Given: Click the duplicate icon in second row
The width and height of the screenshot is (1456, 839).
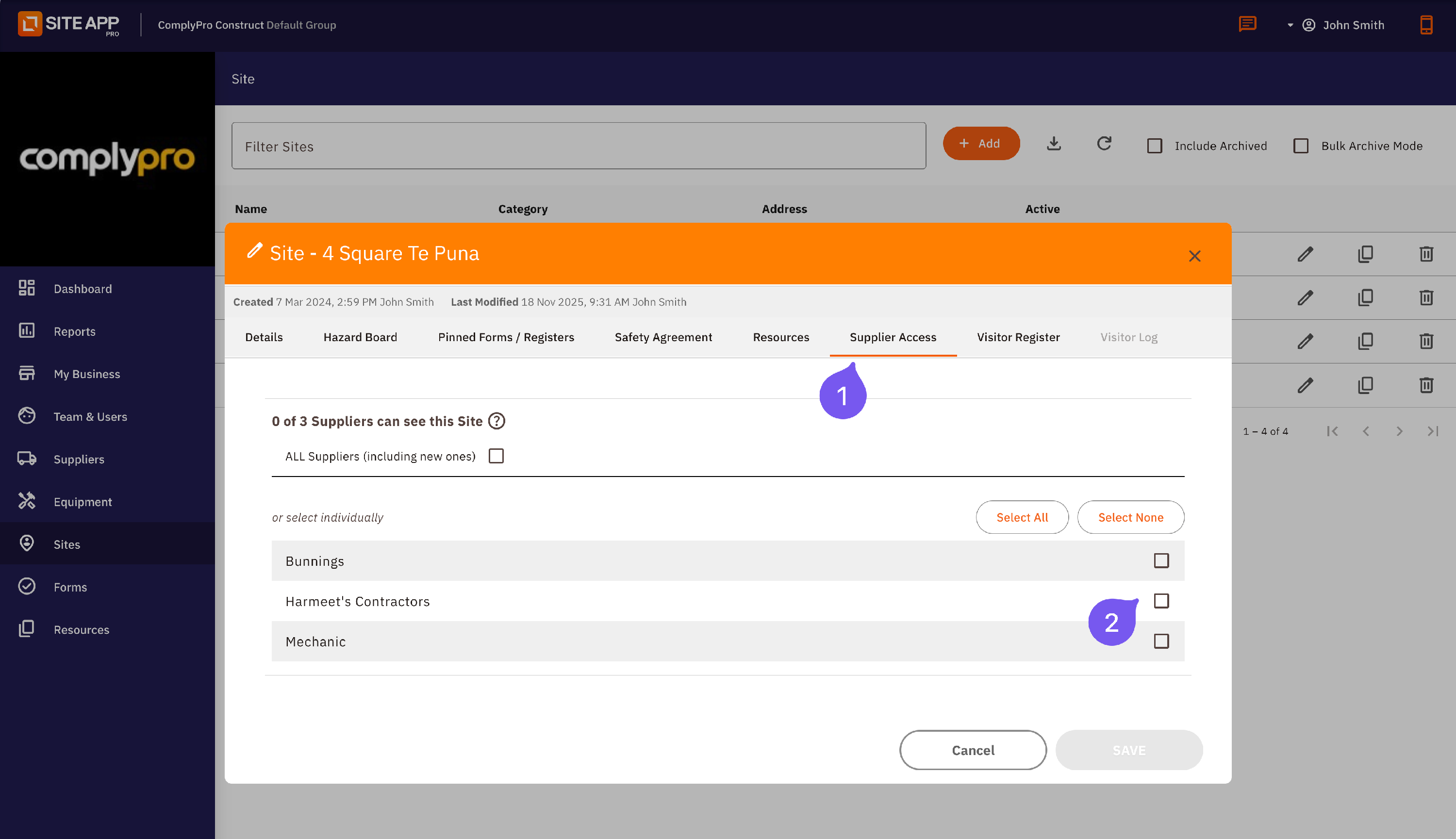Looking at the screenshot, I should pos(1365,297).
